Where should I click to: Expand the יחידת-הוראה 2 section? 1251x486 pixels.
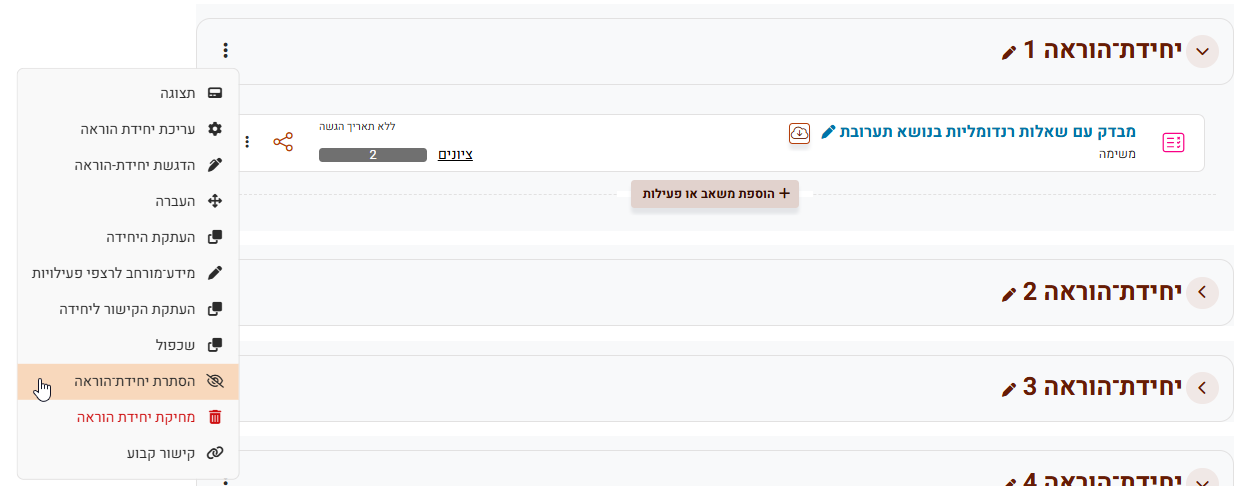tap(1202, 292)
